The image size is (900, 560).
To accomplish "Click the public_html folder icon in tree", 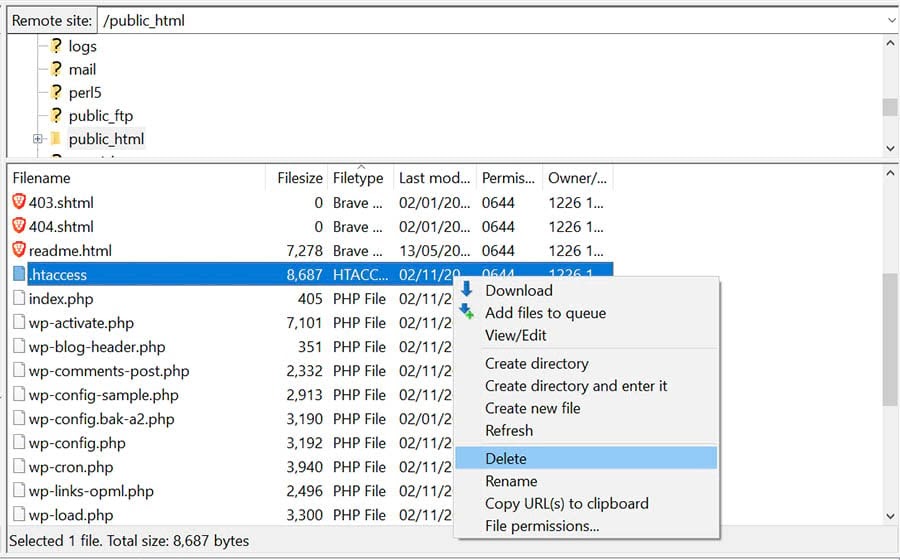I will coord(56,139).
